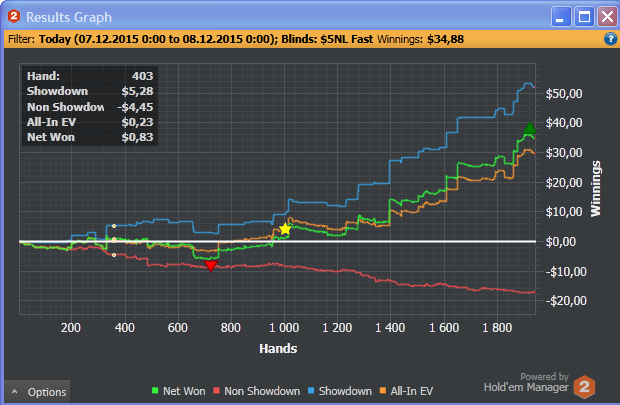
Task: Click the Today date range filter text
Action: (x=158, y=39)
